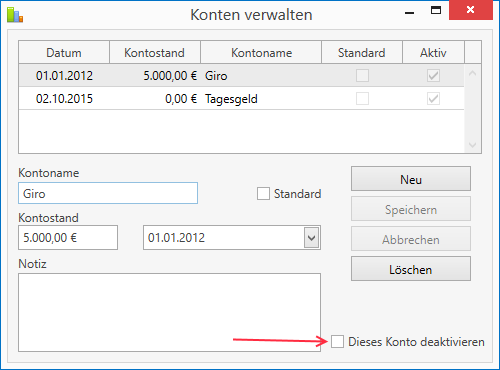Image resolution: width=500 pixels, height=370 pixels.
Task: Focus the Kontoname field containing Giro
Action: 108,193
